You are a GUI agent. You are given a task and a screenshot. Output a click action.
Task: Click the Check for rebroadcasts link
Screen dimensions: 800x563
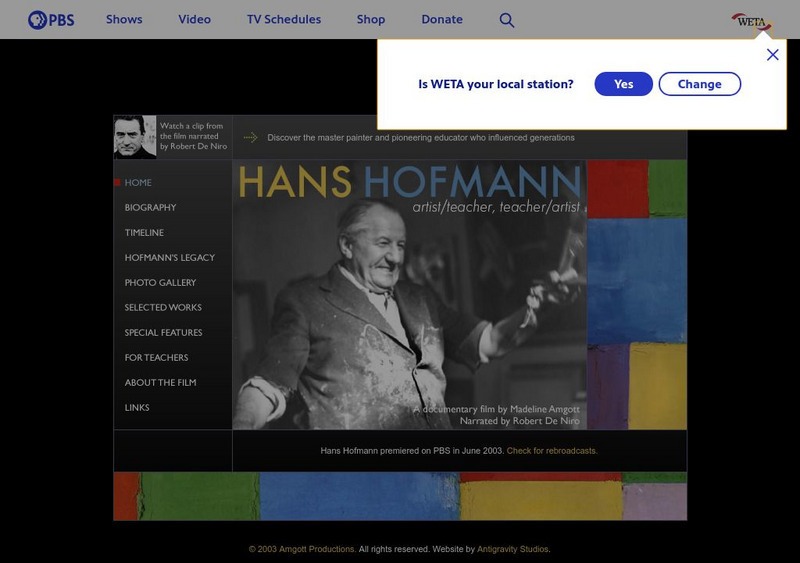tap(552, 451)
